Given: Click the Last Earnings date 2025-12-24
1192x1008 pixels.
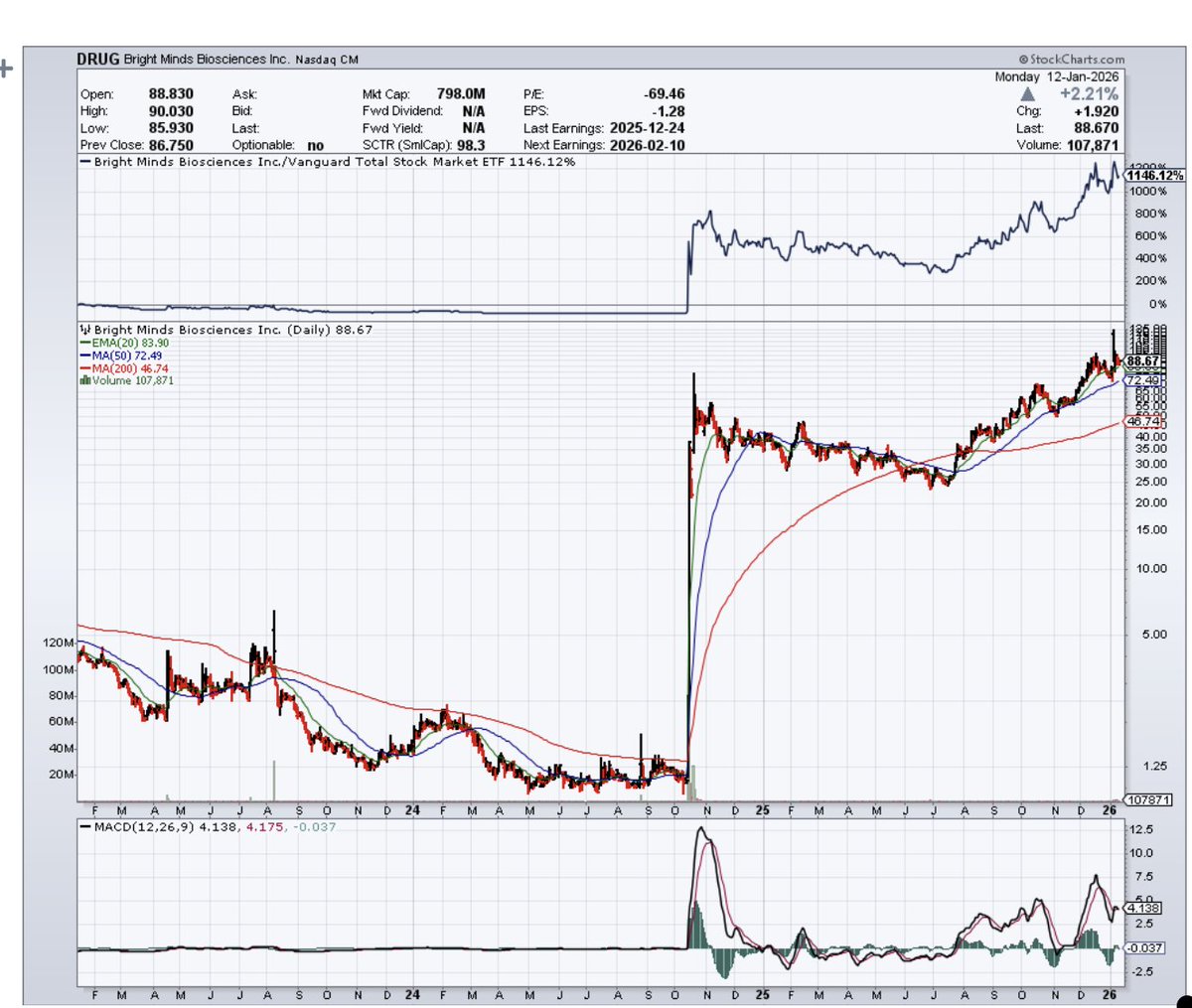Looking at the screenshot, I should coord(647,128).
